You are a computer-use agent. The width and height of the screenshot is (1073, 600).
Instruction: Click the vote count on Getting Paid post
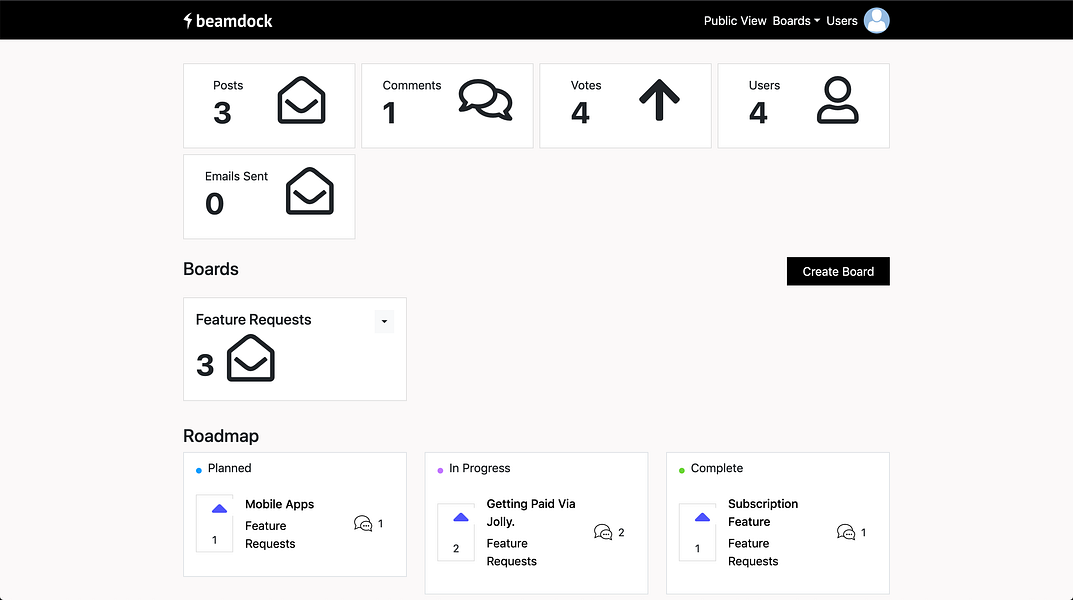[x=456, y=549]
